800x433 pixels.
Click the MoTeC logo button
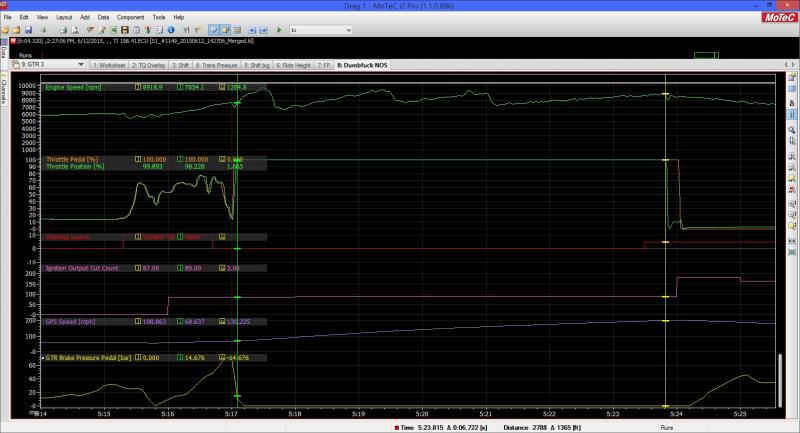click(779, 17)
